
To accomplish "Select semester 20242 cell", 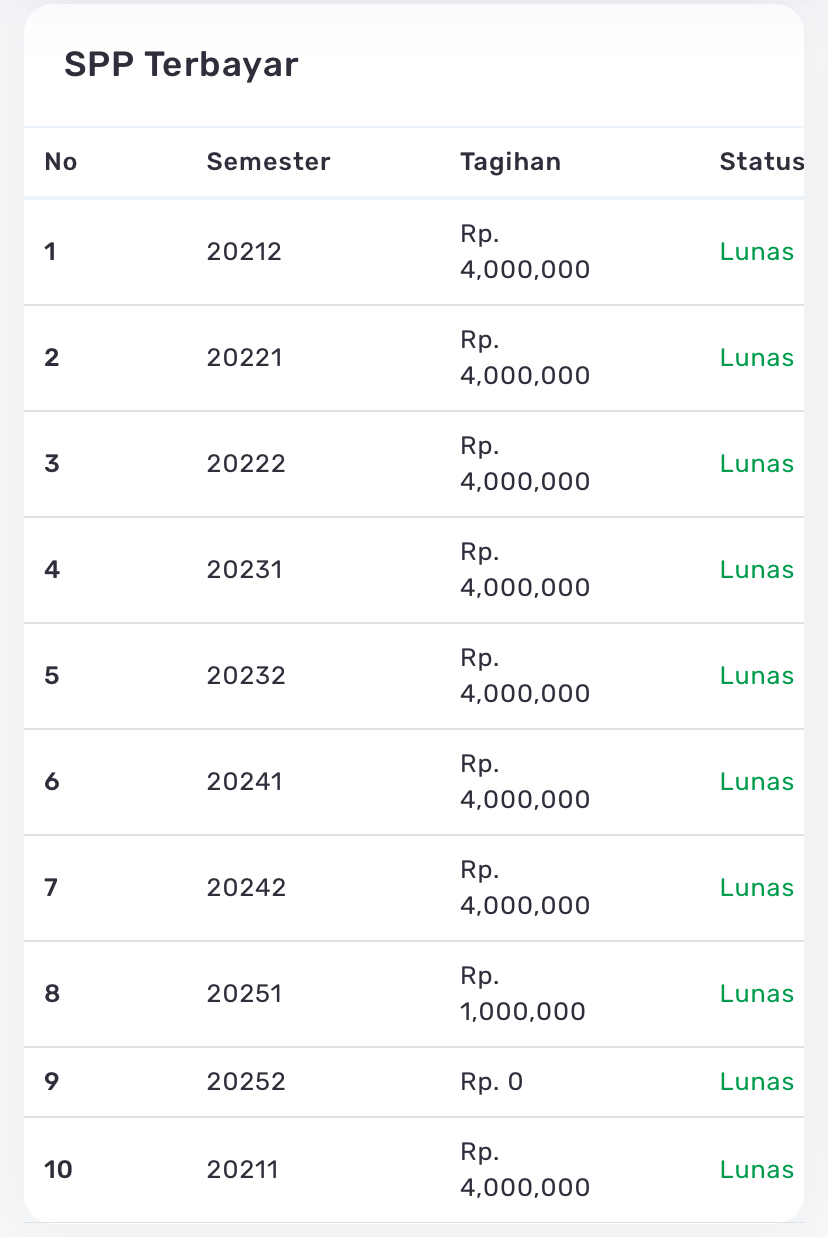I will tap(246, 888).
